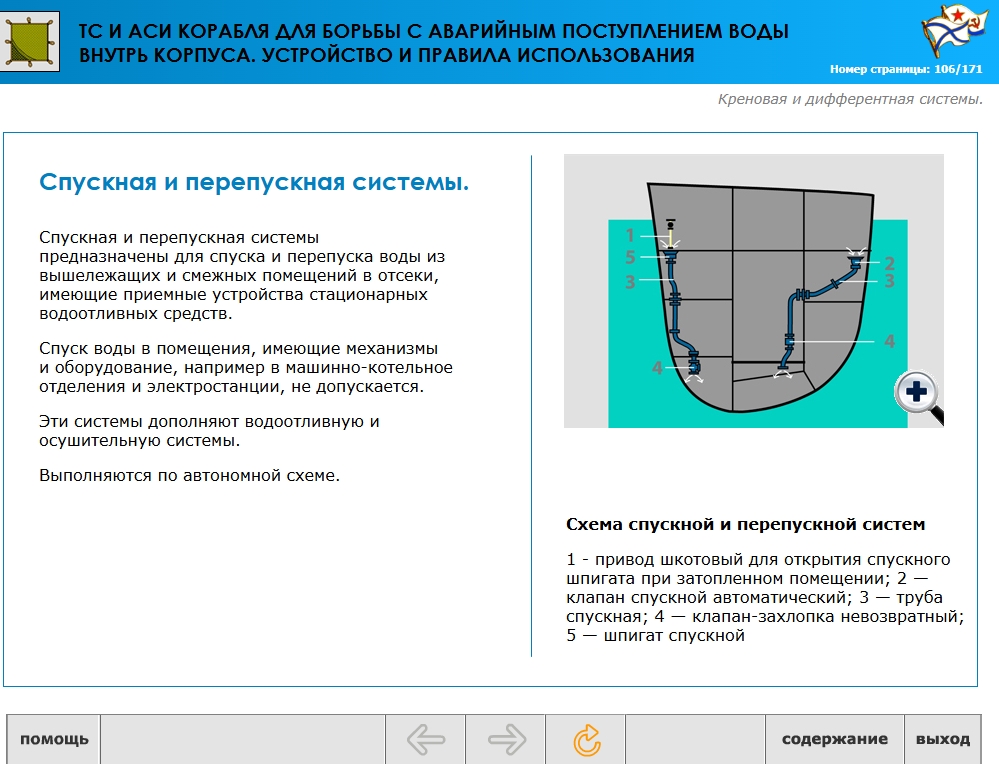Click label 5 on the diagram
The height and width of the screenshot is (764, 999).
tap(630, 258)
